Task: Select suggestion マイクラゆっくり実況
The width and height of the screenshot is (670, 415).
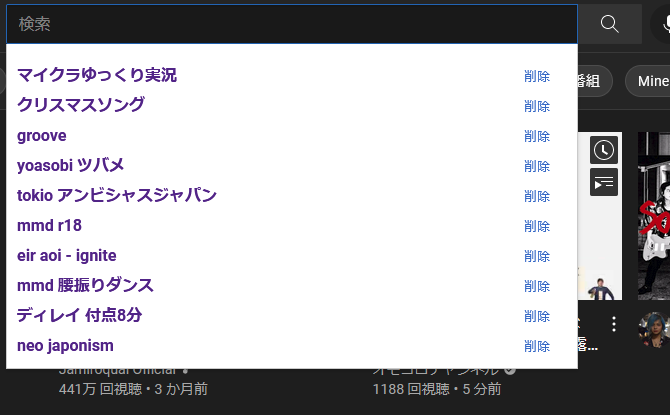Action: [x=292, y=76]
